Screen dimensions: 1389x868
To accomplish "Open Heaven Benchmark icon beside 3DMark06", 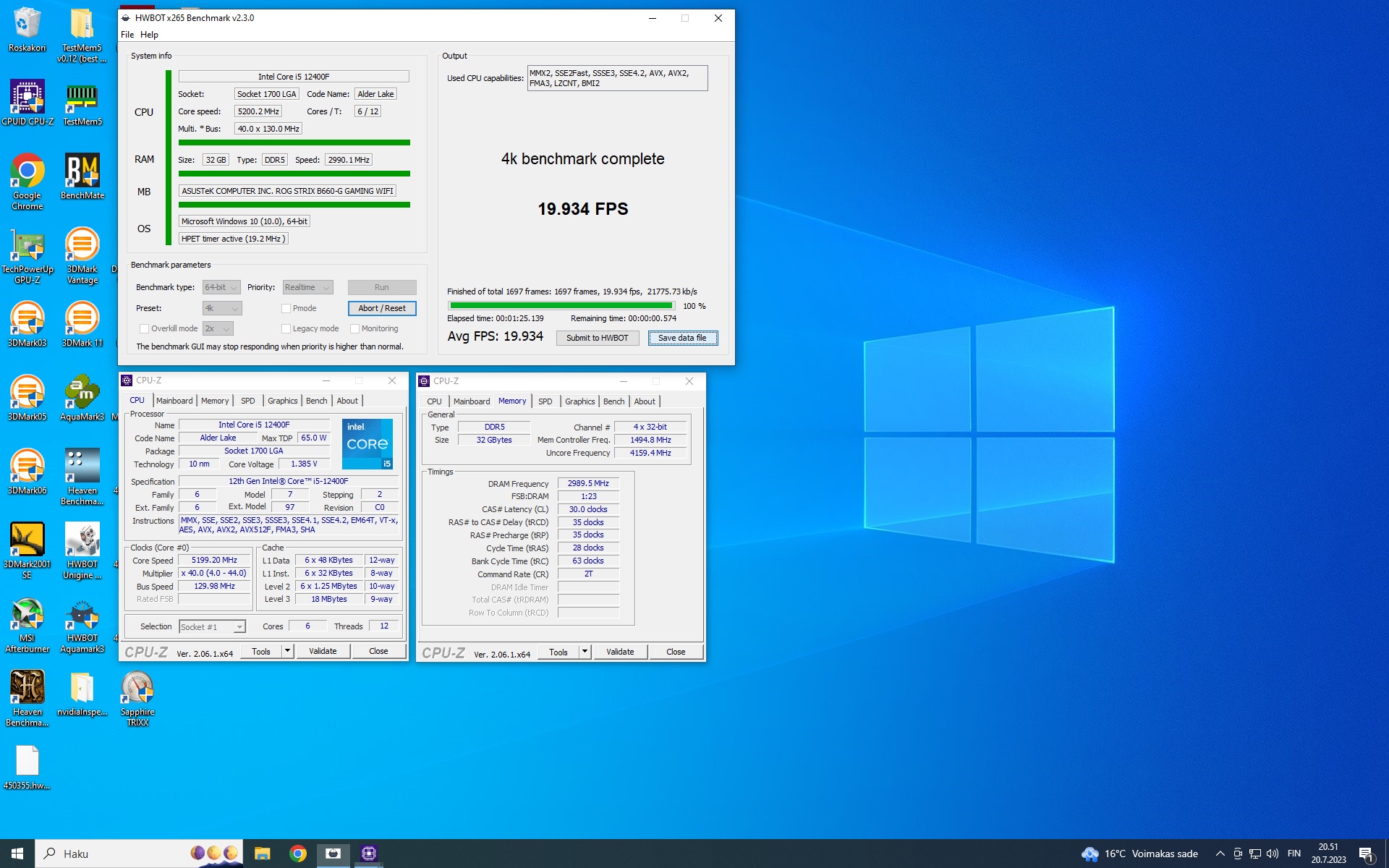I will [82, 477].
